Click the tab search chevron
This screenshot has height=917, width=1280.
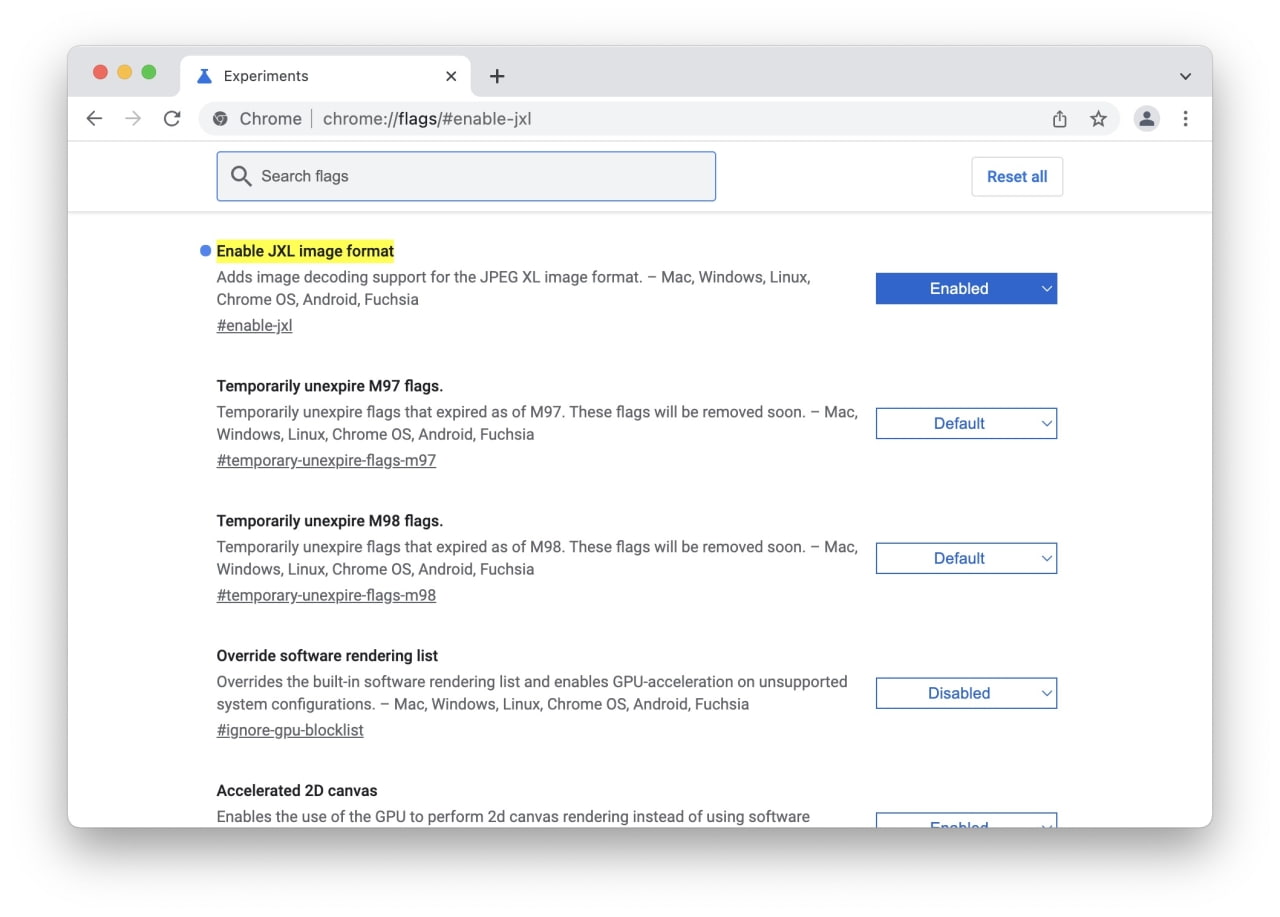click(1185, 76)
